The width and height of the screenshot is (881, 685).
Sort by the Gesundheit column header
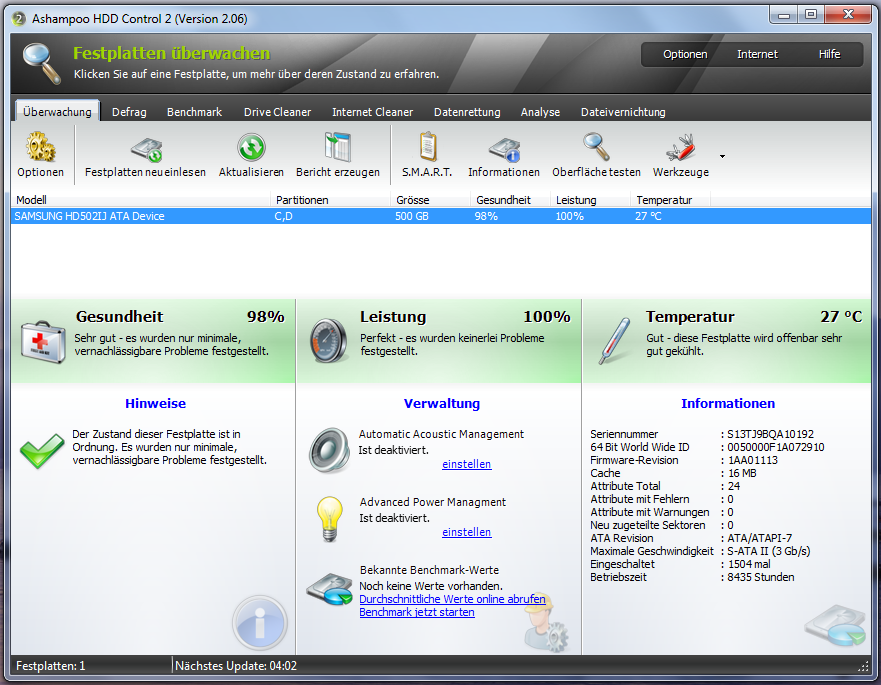[x=510, y=200]
